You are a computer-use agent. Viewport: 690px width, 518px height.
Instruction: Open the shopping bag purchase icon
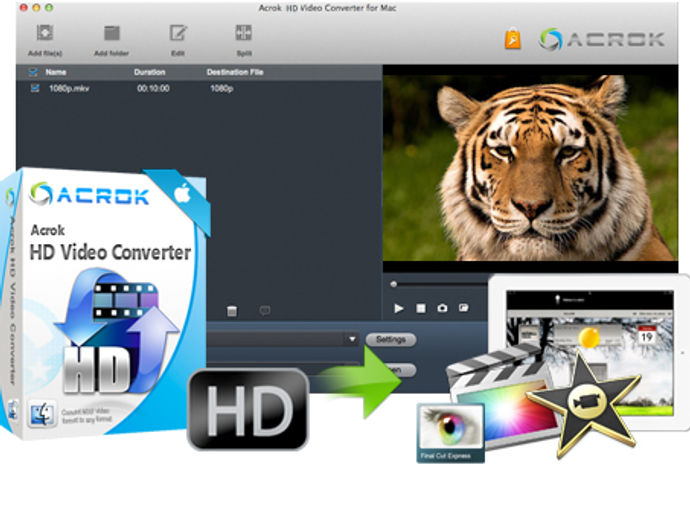coord(513,38)
